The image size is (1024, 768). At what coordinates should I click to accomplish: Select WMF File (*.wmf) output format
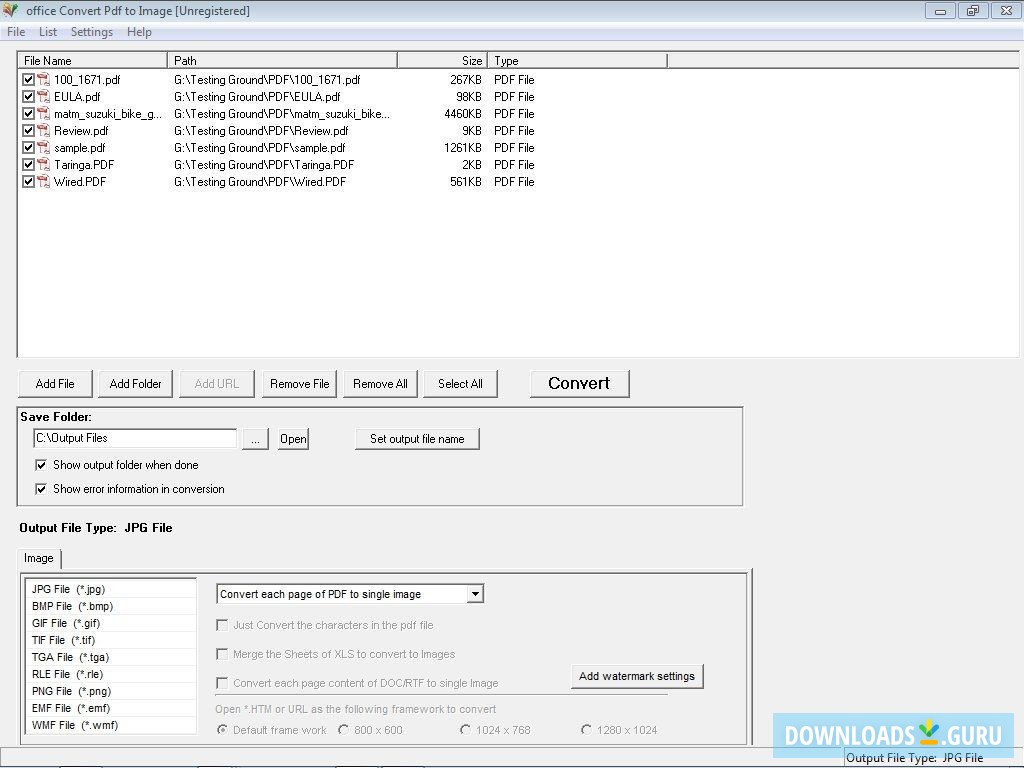(110, 725)
